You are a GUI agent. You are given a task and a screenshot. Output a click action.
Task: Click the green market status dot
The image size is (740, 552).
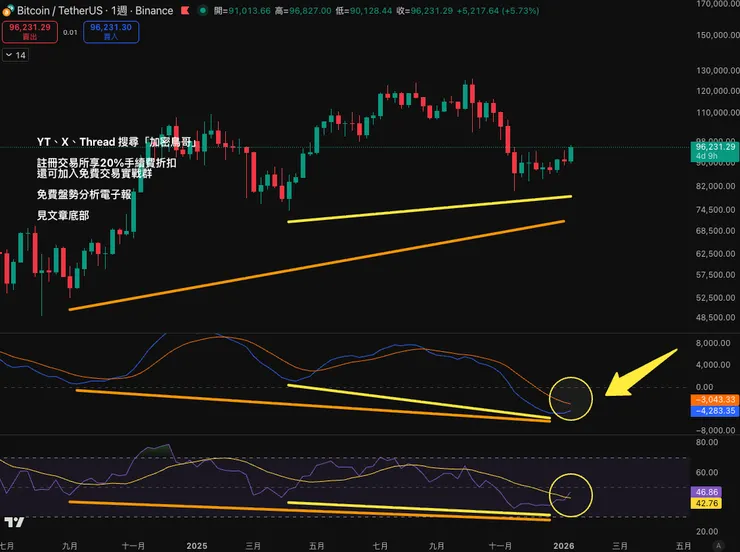click(x=202, y=10)
